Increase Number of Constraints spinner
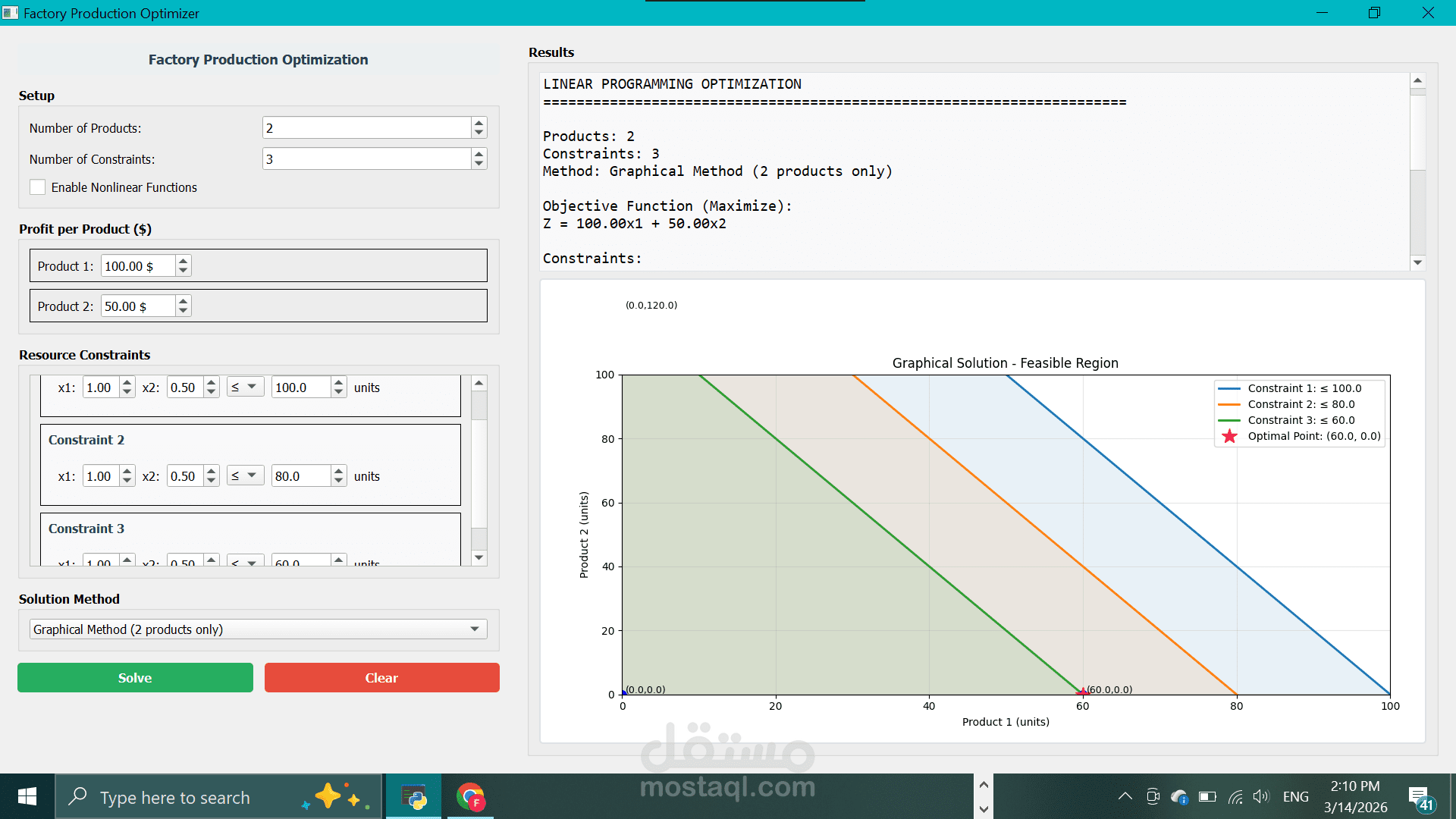 (479, 154)
